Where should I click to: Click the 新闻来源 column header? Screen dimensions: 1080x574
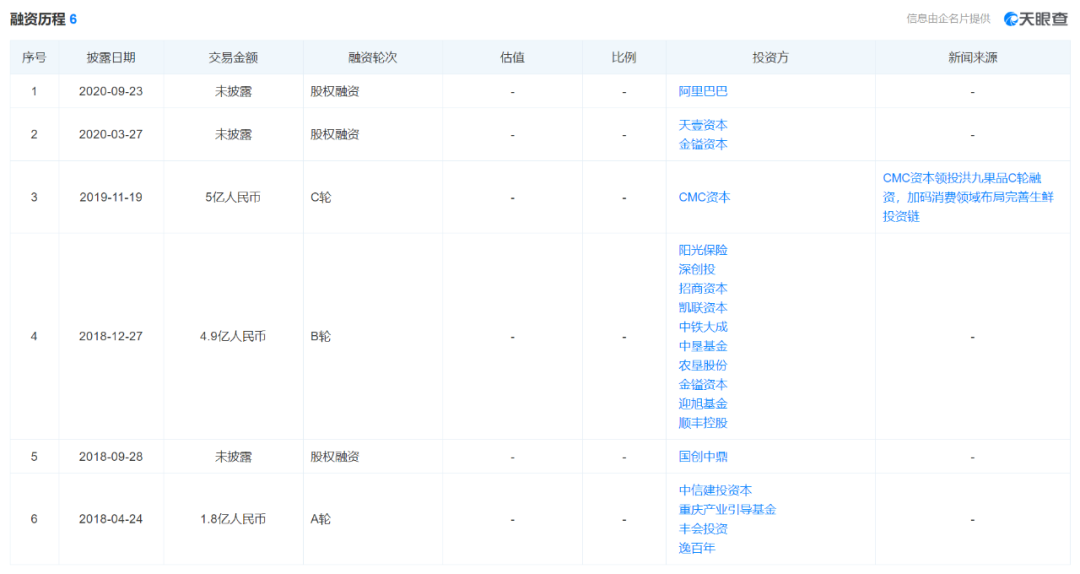[973, 58]
